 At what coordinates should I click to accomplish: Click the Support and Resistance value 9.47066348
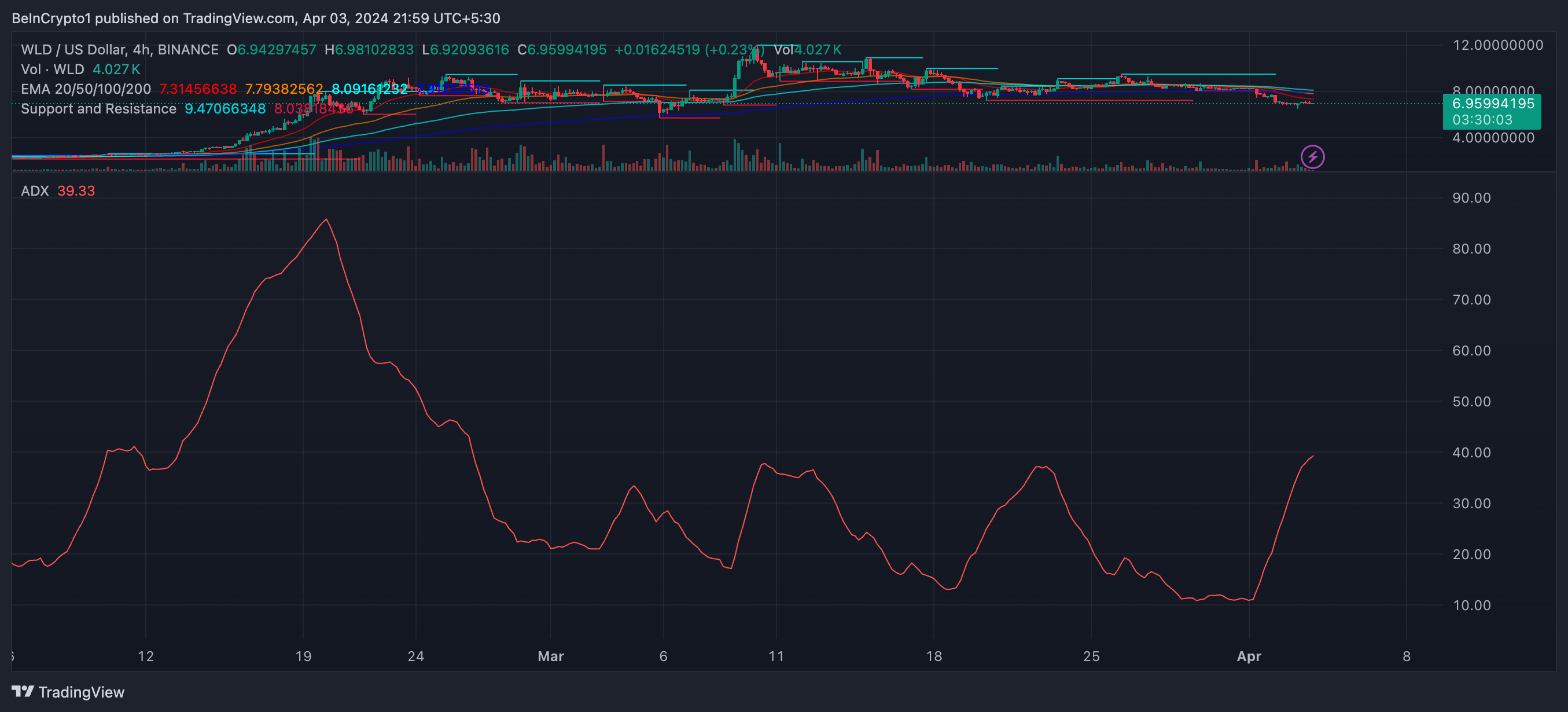(x=225, y=108)
